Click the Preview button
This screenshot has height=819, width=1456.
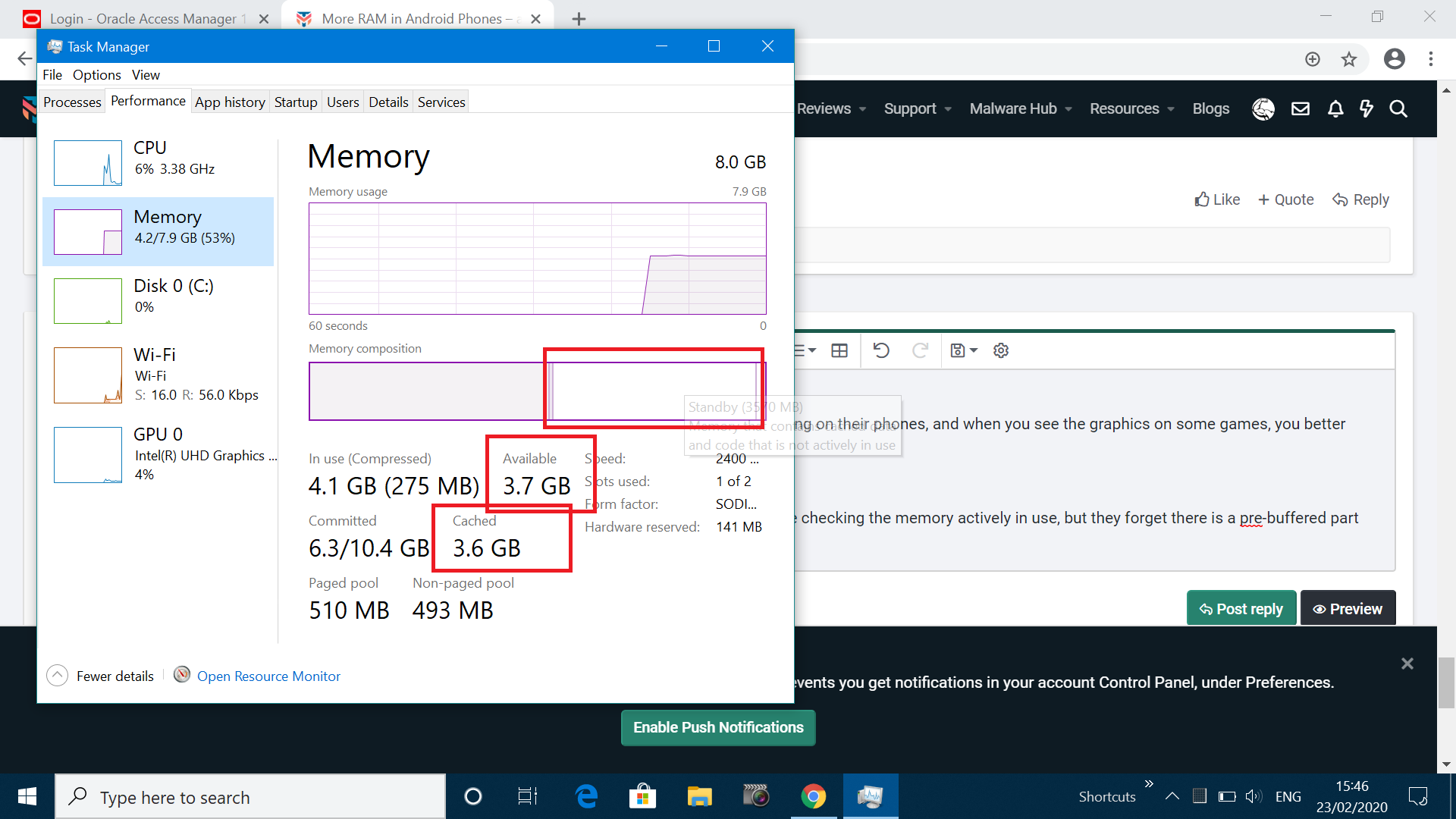[x=1348, y=609]
